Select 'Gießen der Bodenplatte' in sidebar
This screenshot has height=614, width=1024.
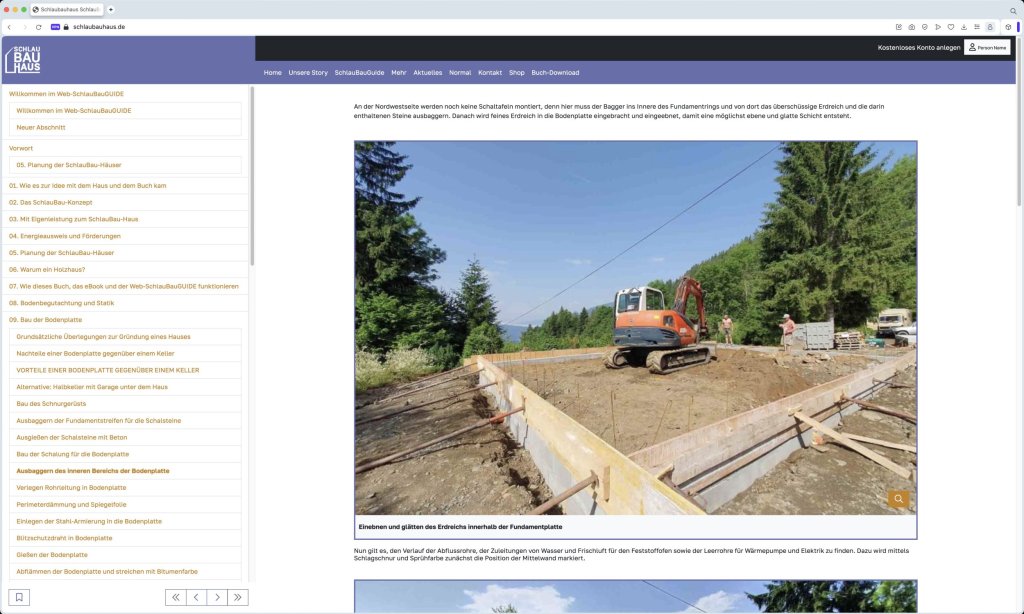pyautogui.click(x=52, y=554)
